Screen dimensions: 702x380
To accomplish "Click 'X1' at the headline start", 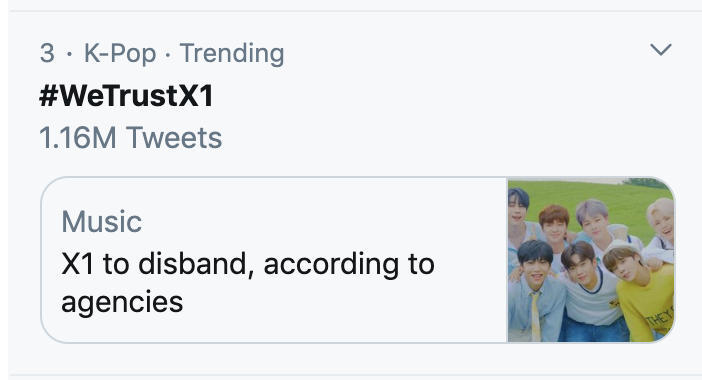I will point(77,264).
